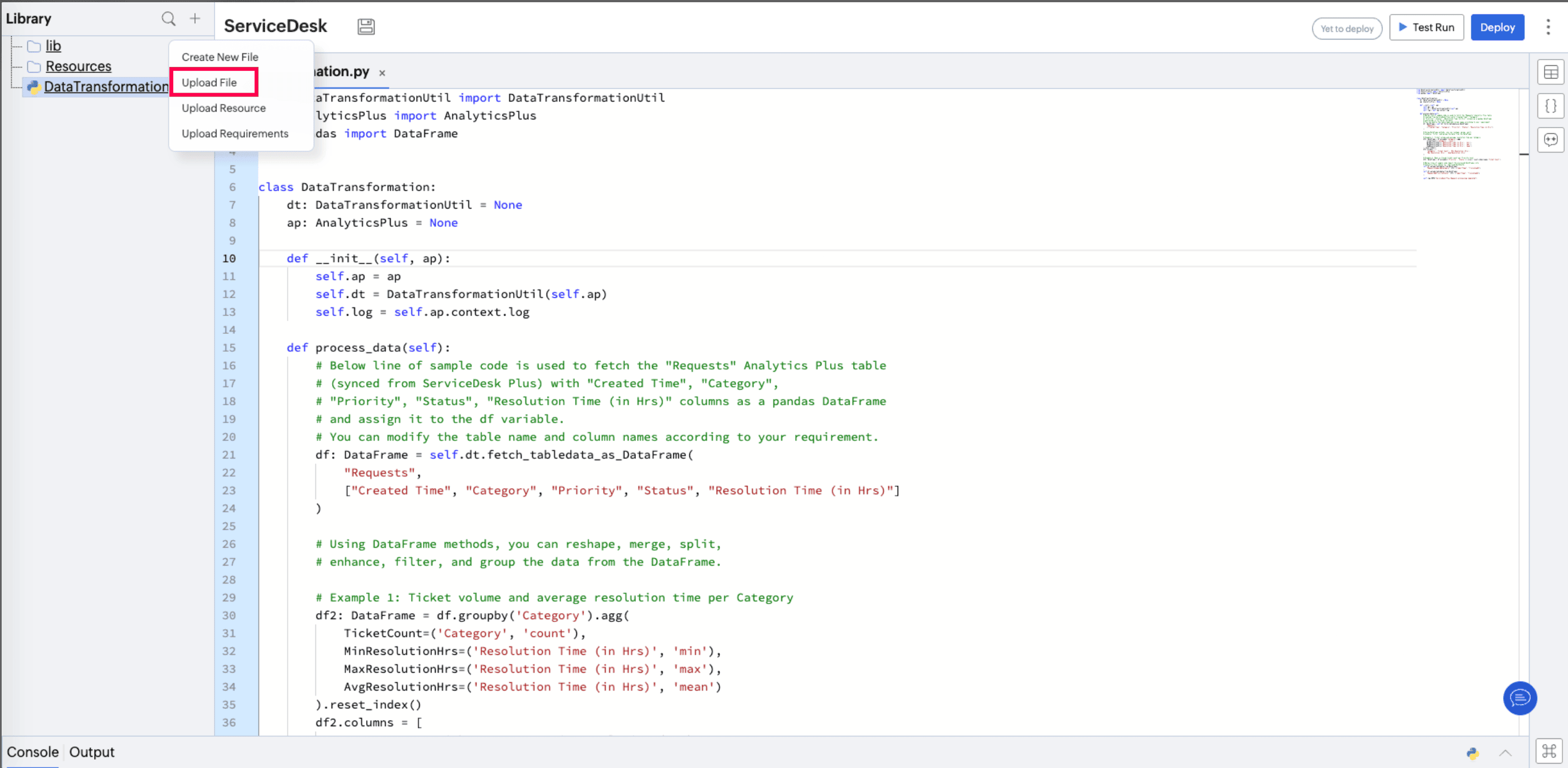Click the Library panel heading

click(x=28, y=19)
